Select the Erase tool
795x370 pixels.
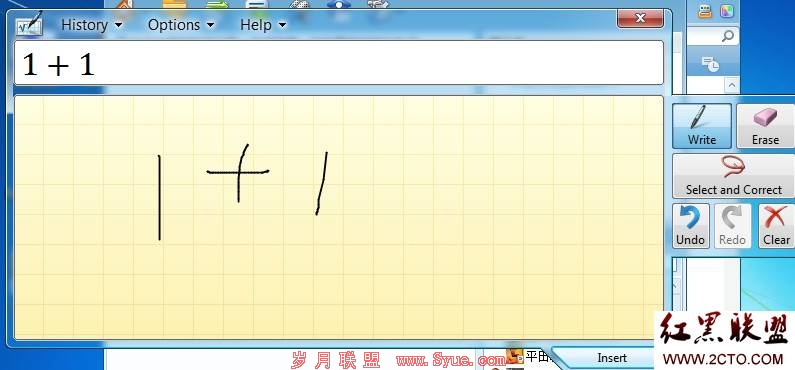click(x=765, y=126)
